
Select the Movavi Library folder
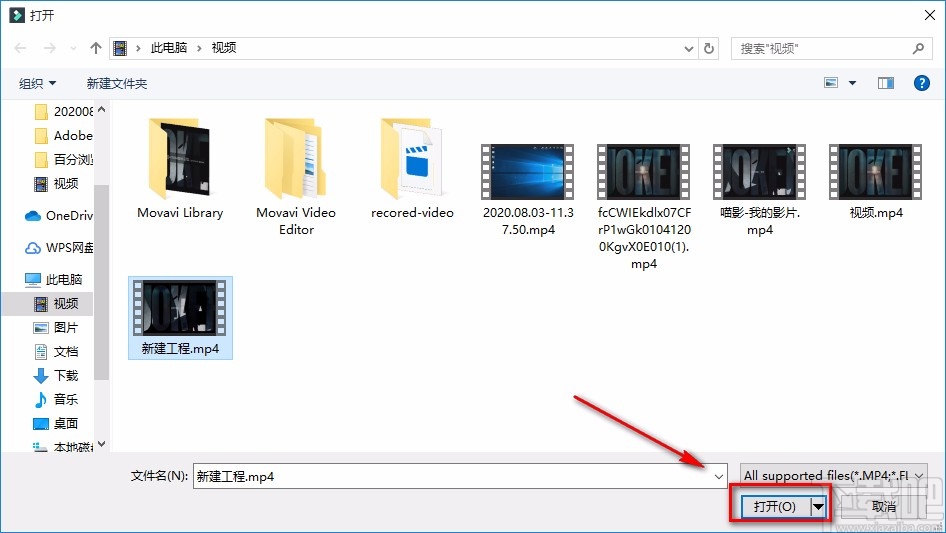180,168
